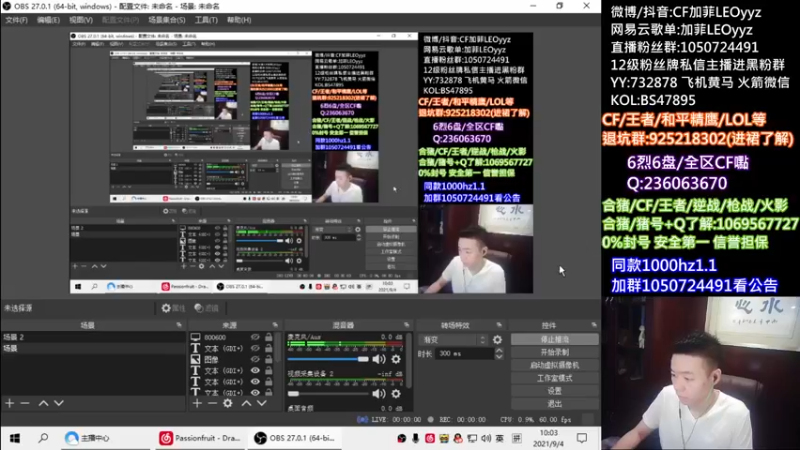
Task: Click the 视频采集设备 2 volume slider
Action: click(x=328, y=393)
